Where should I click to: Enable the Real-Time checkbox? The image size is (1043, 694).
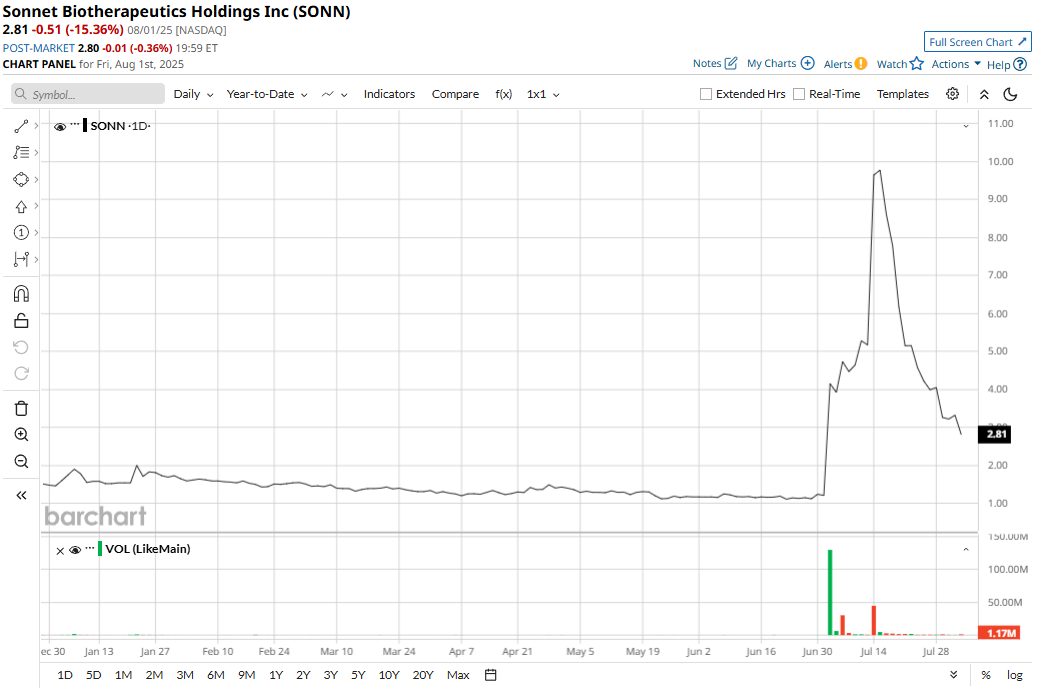[x=799, y=94]
